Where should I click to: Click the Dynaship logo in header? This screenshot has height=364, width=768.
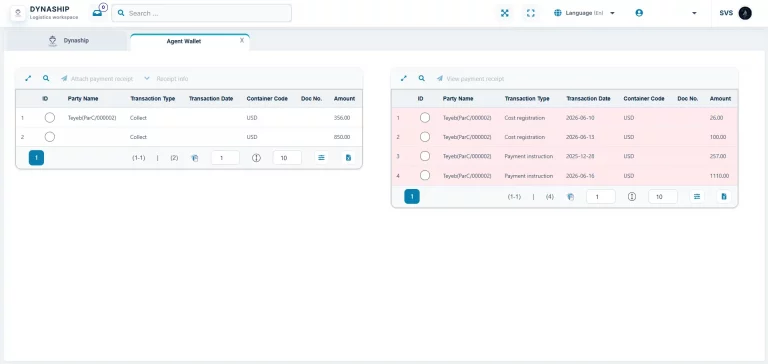[x=18, y=13]
